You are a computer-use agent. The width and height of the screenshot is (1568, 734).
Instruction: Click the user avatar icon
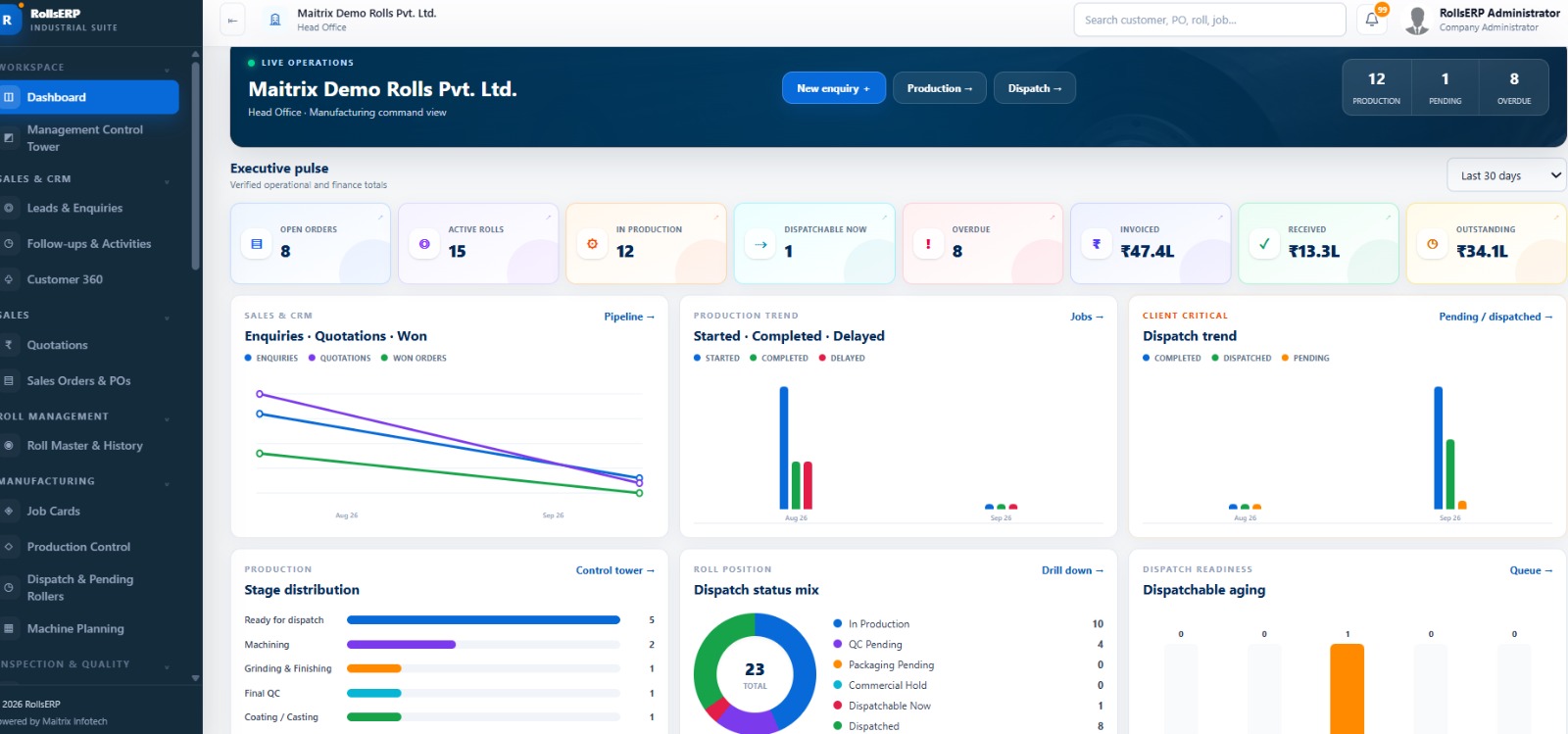tap(1417, 20)
